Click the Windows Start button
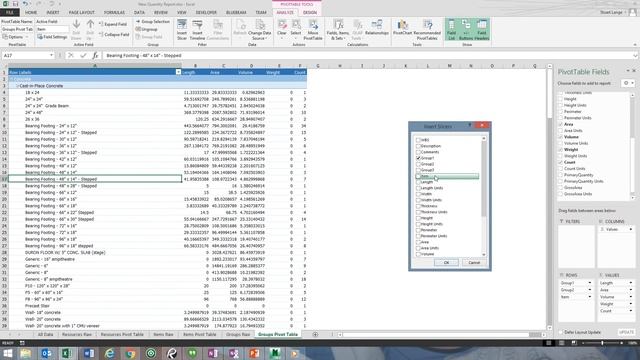640x360 pixels. (7, 353)
